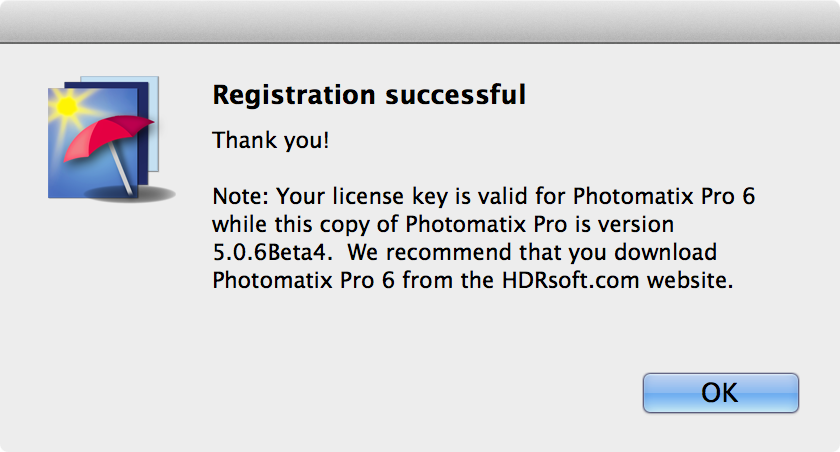
Task: Click the word "Note:" in the message
Action: coord(241,196)
